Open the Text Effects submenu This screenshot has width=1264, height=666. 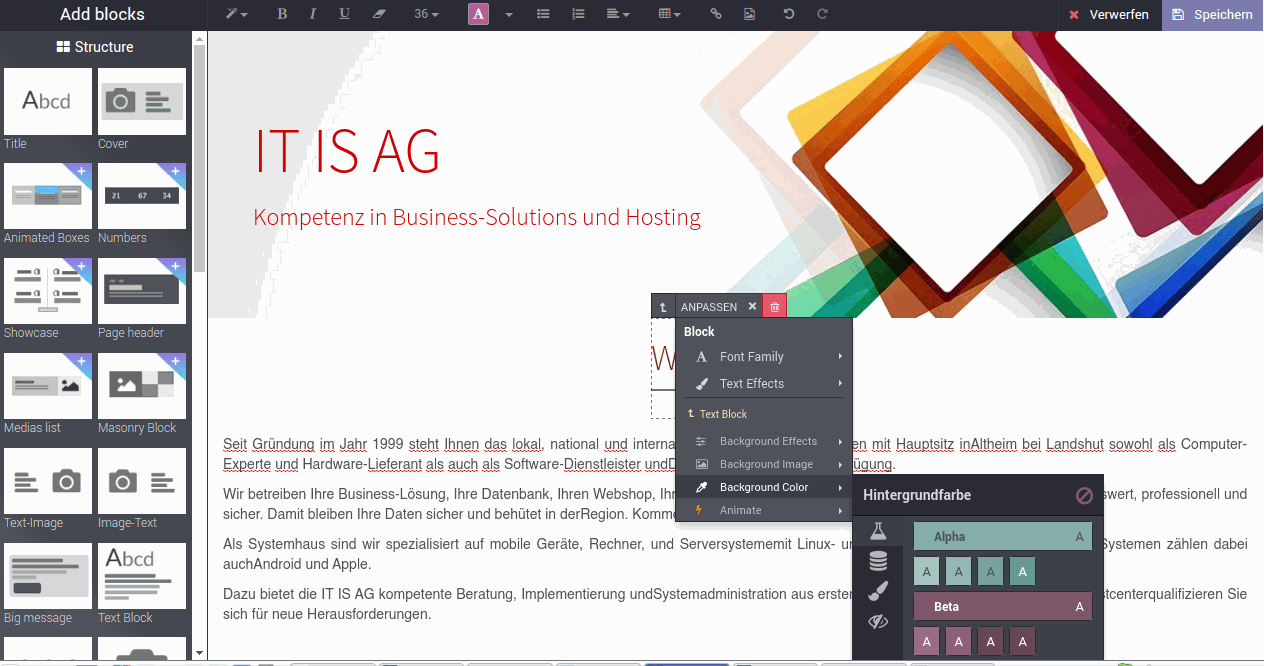(x=764, y=384)
